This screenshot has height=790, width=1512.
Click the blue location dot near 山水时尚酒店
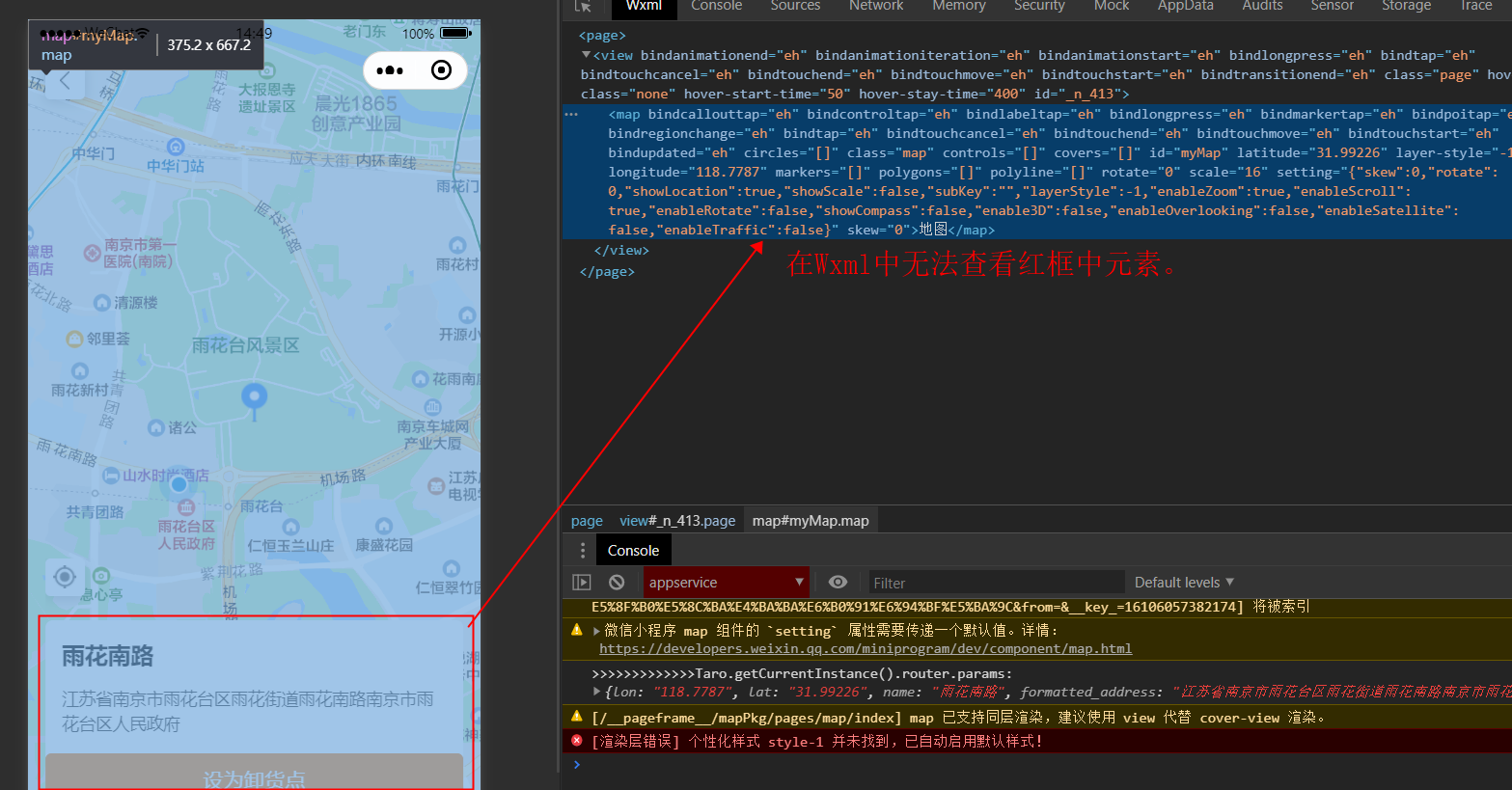(x=179, y=484)
